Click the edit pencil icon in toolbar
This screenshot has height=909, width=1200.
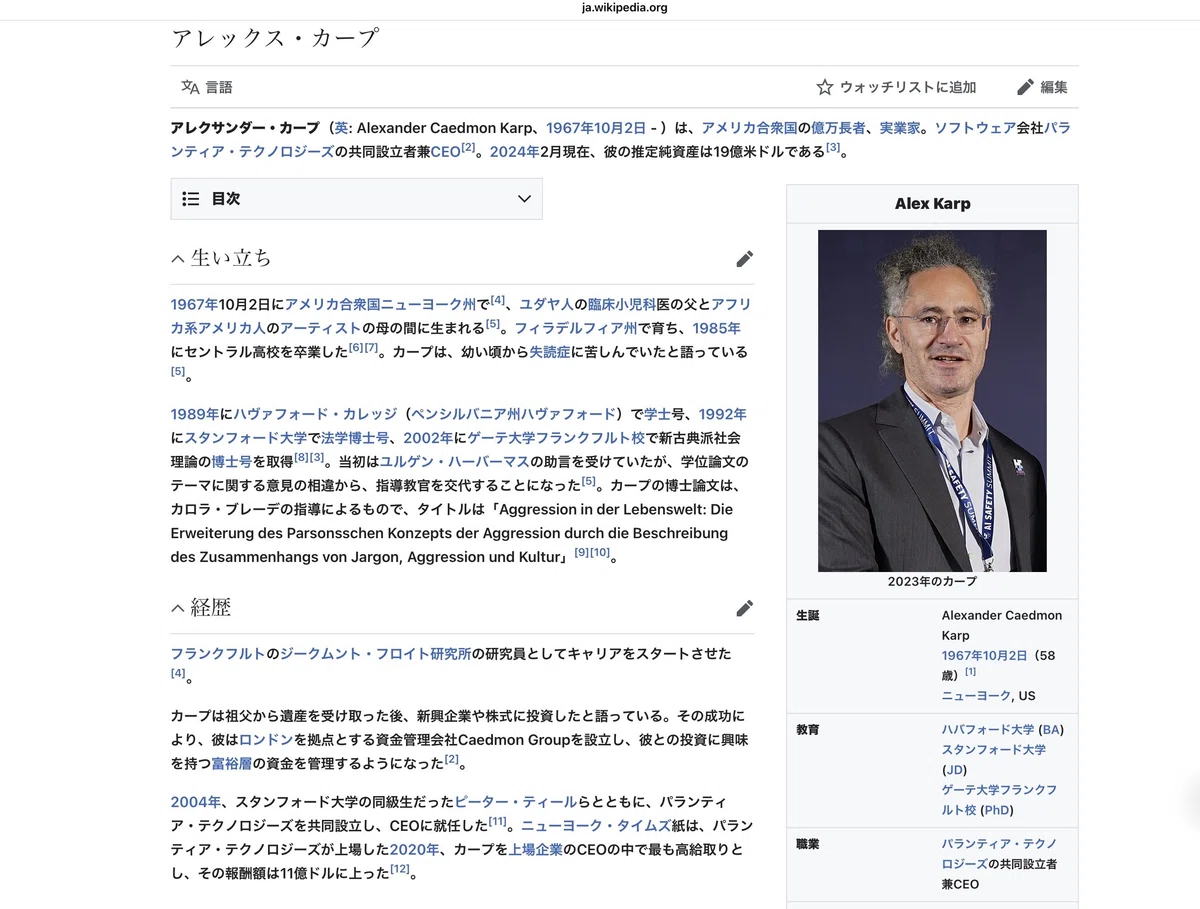[x=1025, y=87]
